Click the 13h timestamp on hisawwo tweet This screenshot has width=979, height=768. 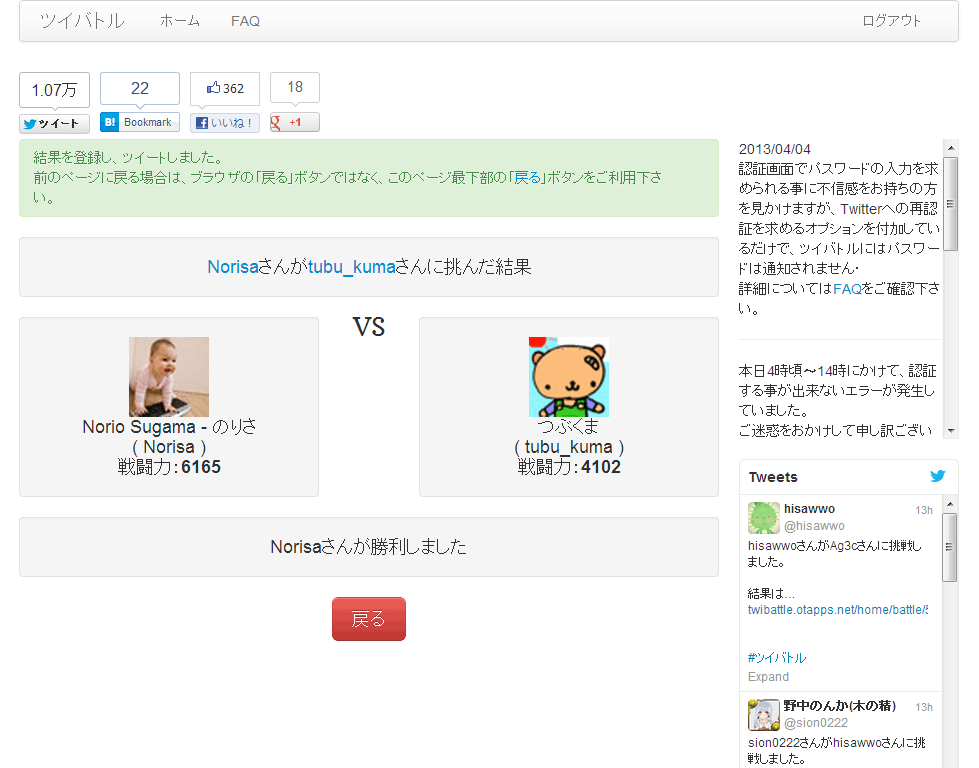click(x=924, y=510)
